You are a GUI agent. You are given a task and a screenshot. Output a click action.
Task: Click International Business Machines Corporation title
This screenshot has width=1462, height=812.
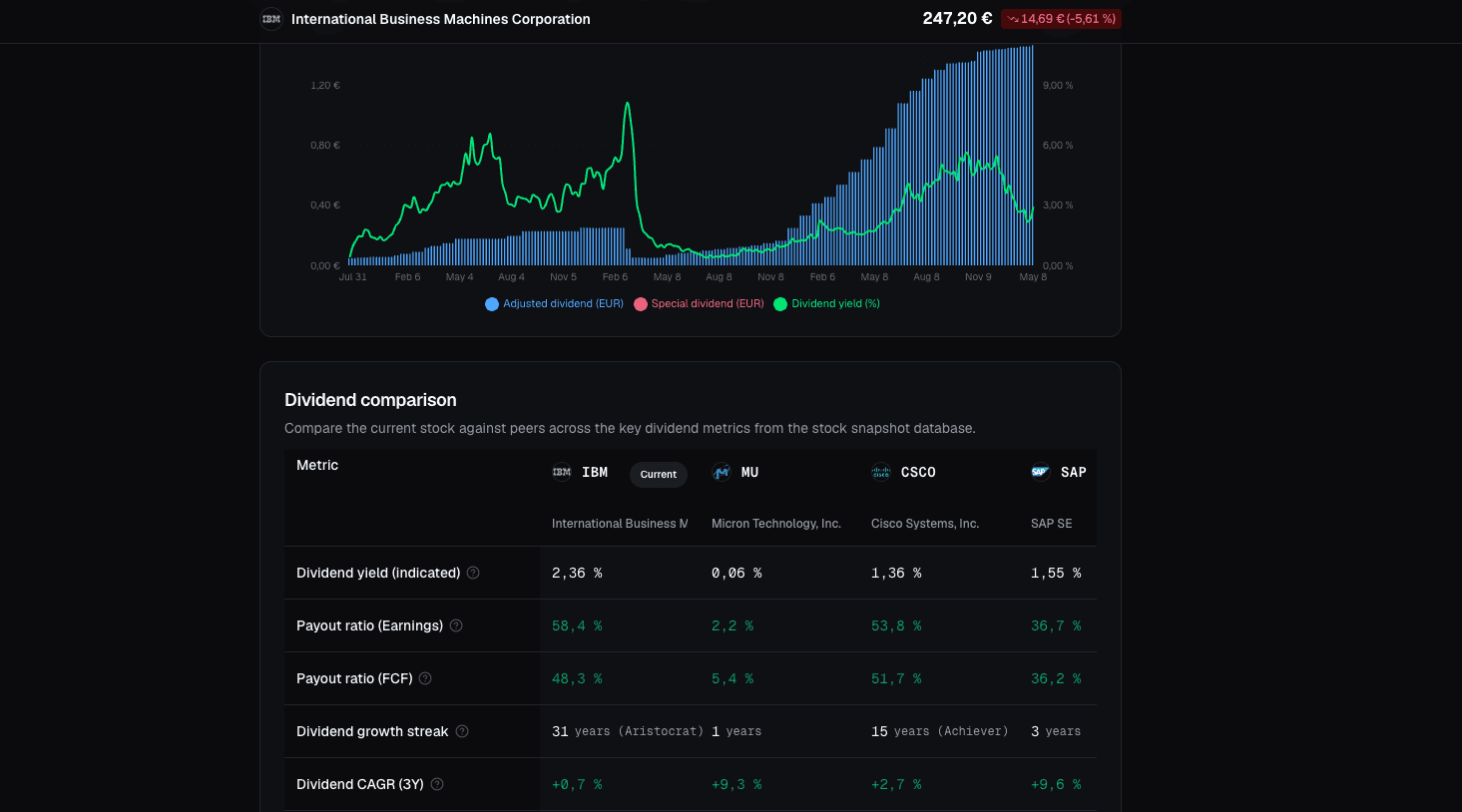tap(441, 19)
